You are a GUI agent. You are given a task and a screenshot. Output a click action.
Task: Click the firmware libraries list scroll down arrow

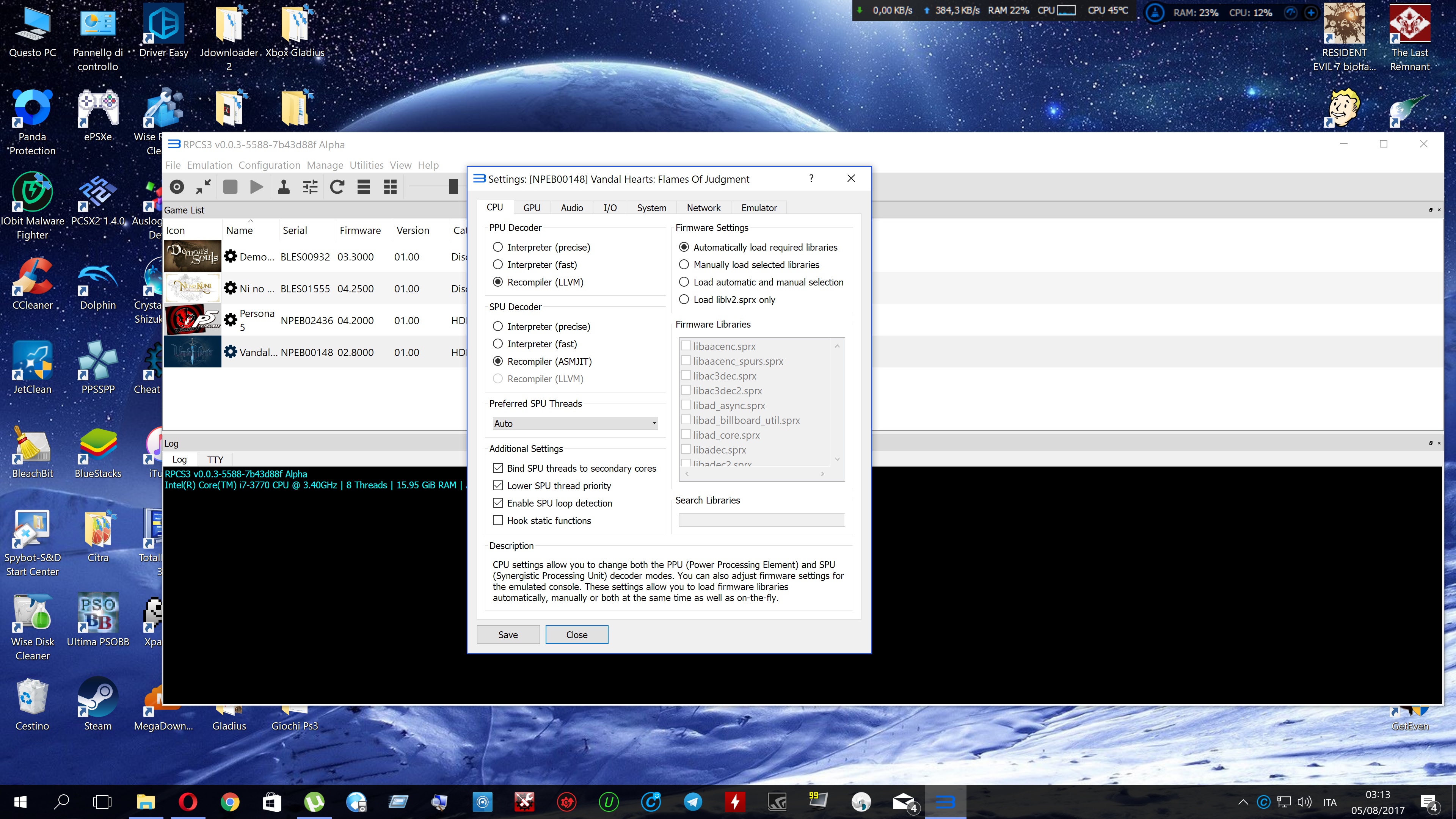(837, 459)
